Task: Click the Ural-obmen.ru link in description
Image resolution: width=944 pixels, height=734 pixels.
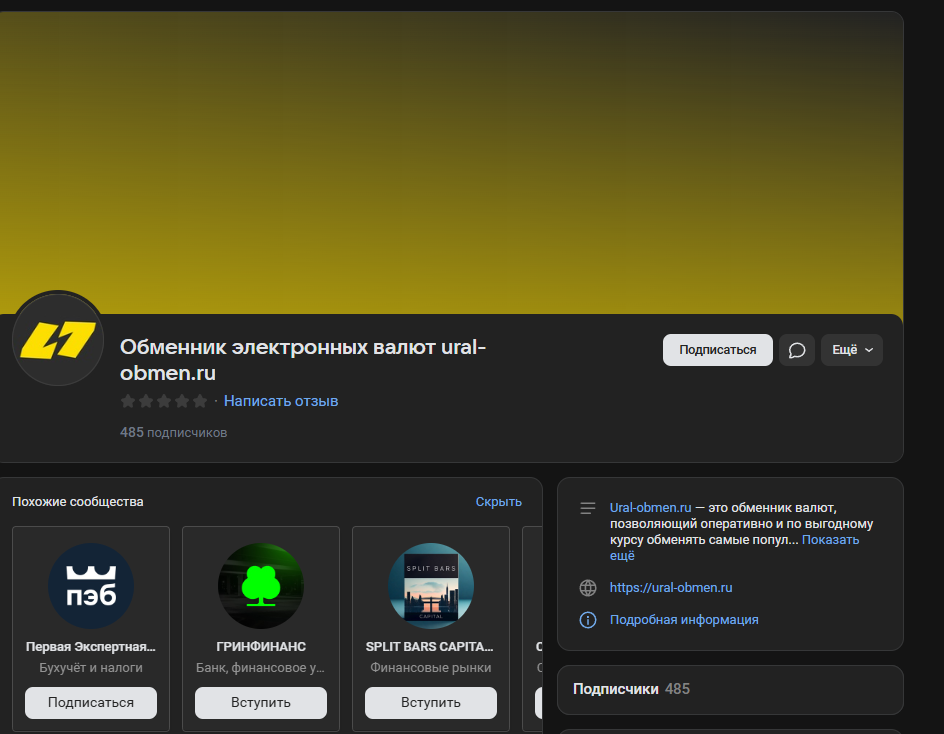Action: coord(650,508)
